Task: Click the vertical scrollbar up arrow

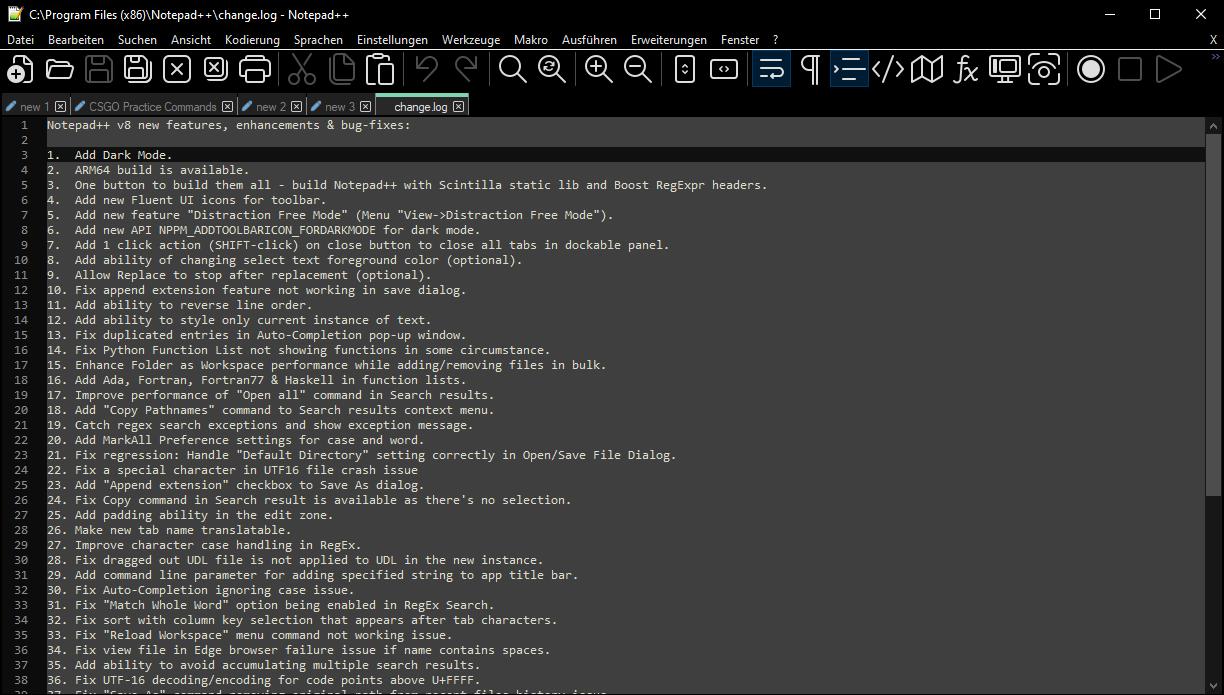Action: [1214, 126]
